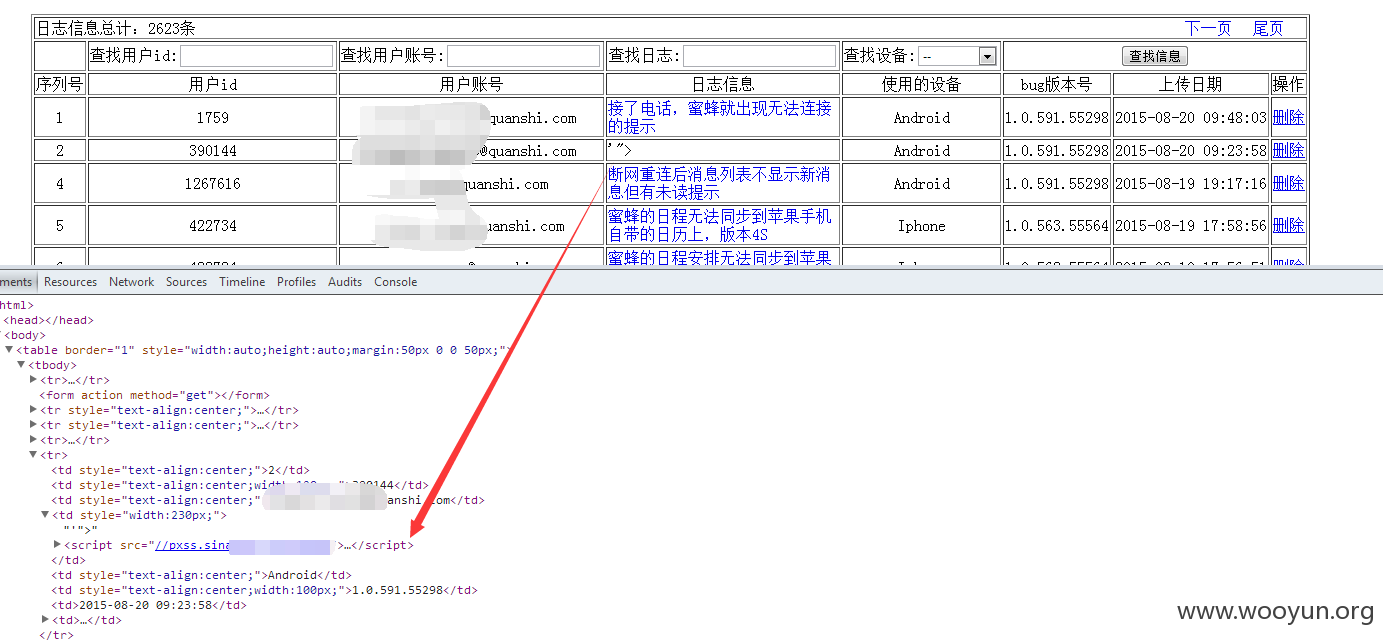Click upload date 2015-08-20 09:48:03

(1191, 117)
